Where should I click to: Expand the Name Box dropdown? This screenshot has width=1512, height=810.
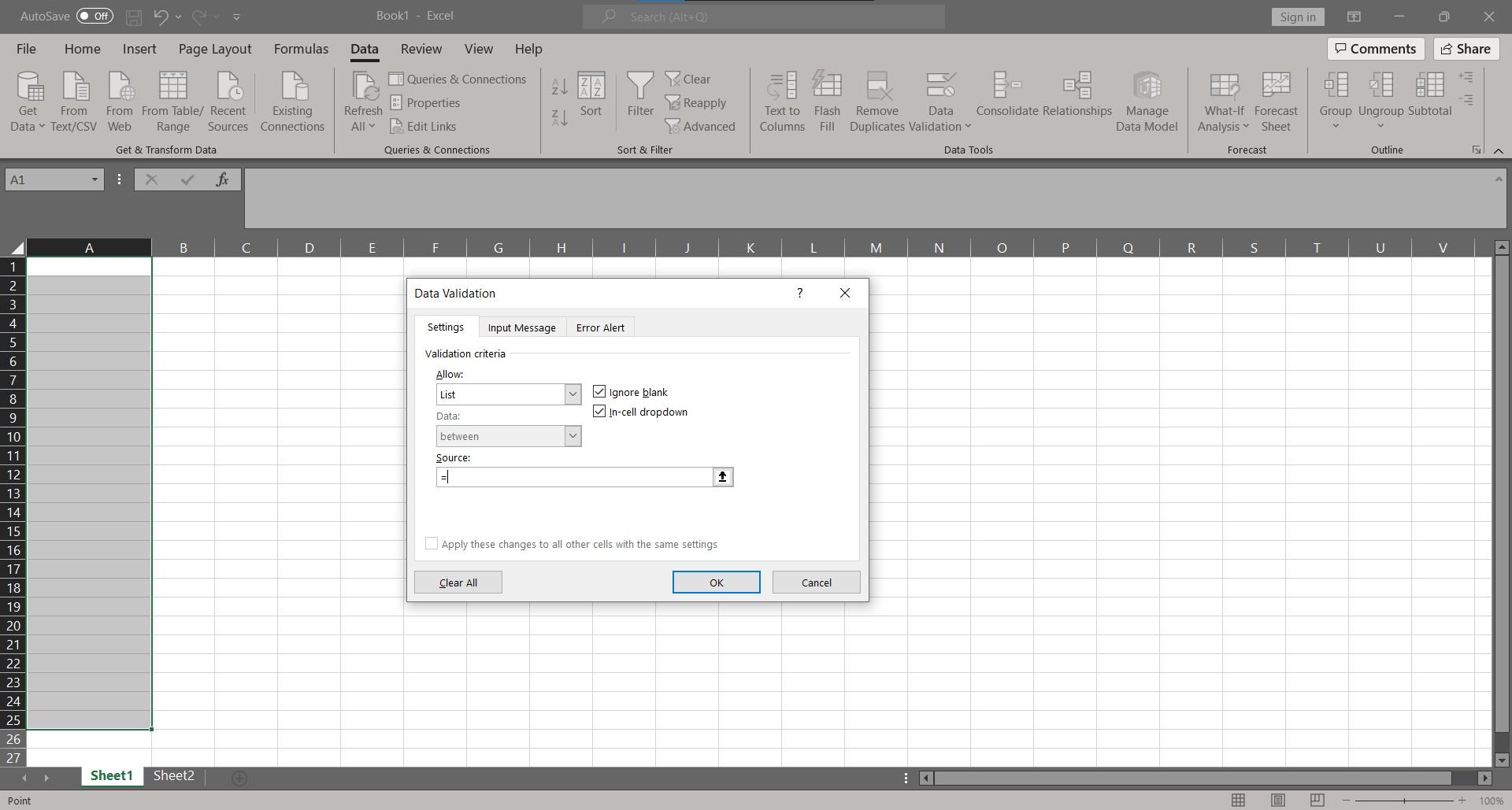click(94, 180)
